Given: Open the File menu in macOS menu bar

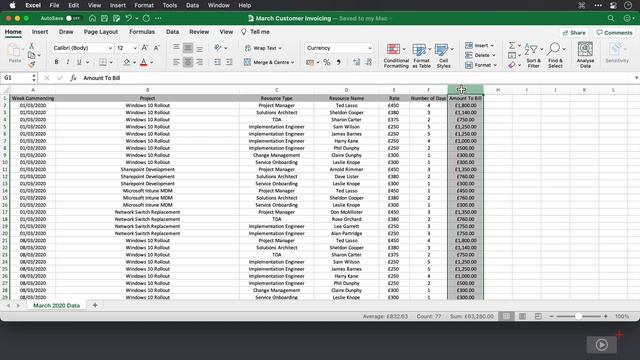Looking at the screenshot, I should coord(54,5).
